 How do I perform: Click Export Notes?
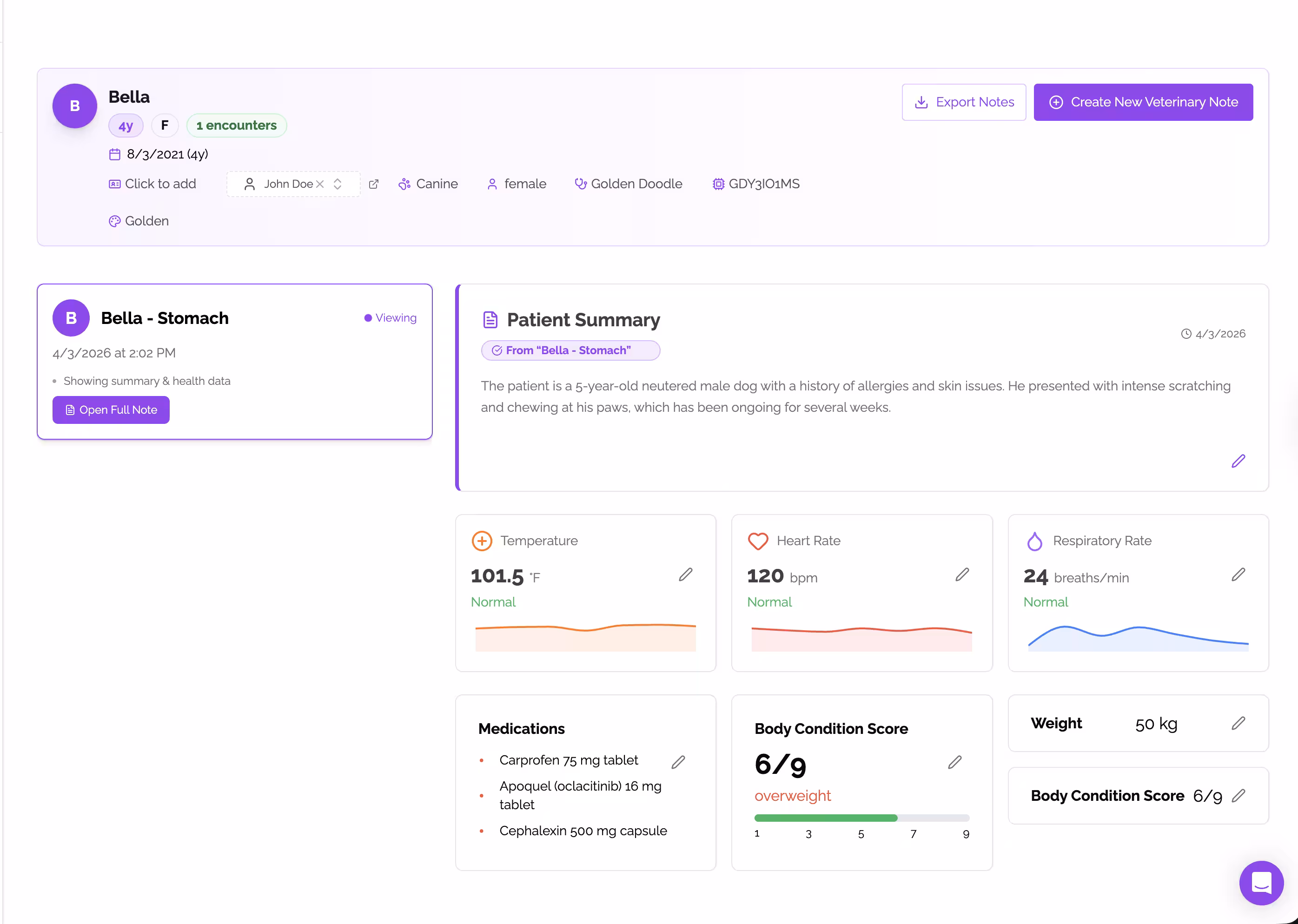(x=964, y=102)
